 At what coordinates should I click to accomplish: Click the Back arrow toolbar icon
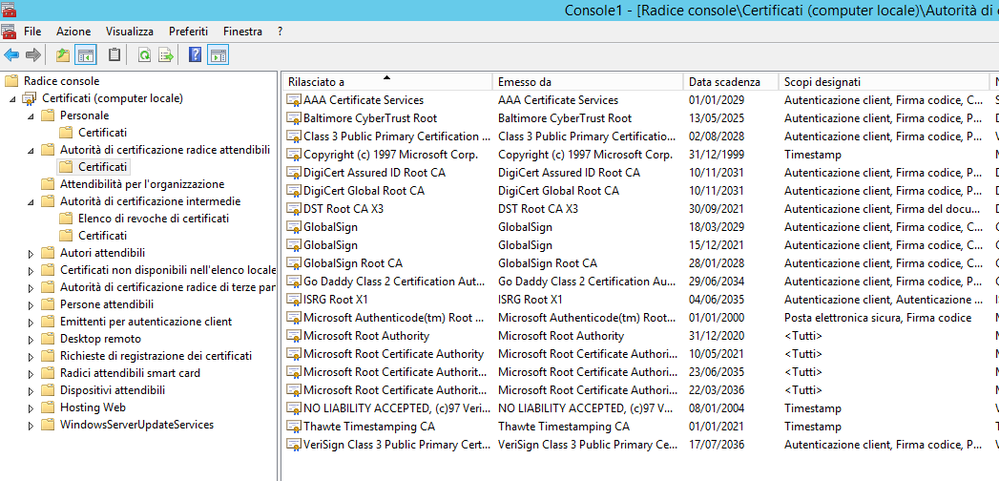[11, 55]
